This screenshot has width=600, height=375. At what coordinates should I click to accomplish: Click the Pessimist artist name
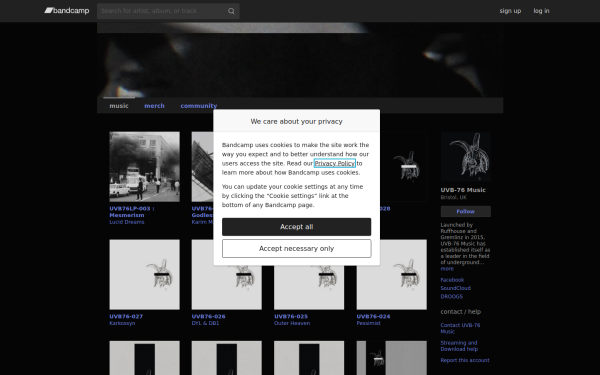point(368,323)
